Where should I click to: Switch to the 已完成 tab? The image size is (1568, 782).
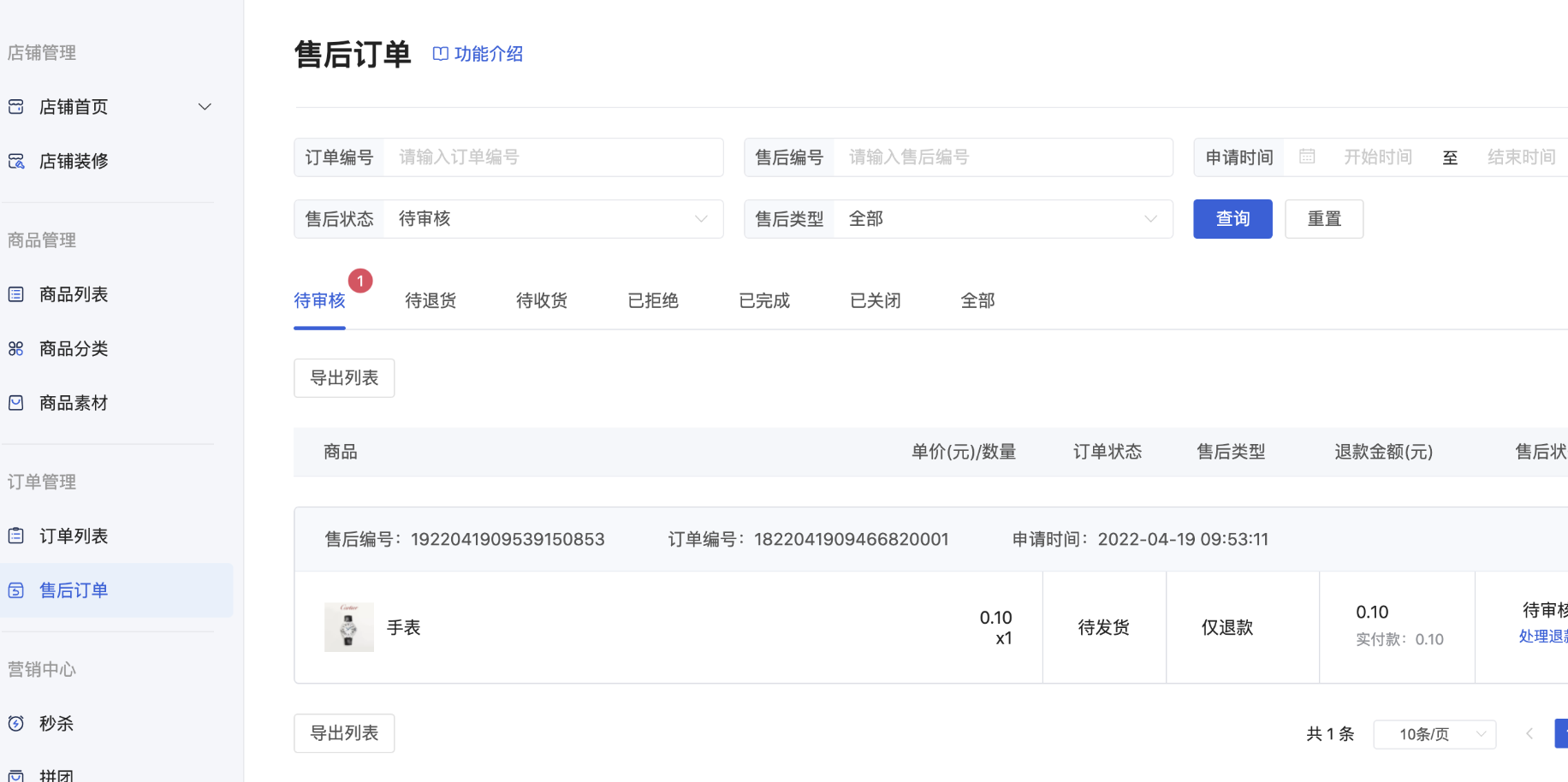pos(764,300)
